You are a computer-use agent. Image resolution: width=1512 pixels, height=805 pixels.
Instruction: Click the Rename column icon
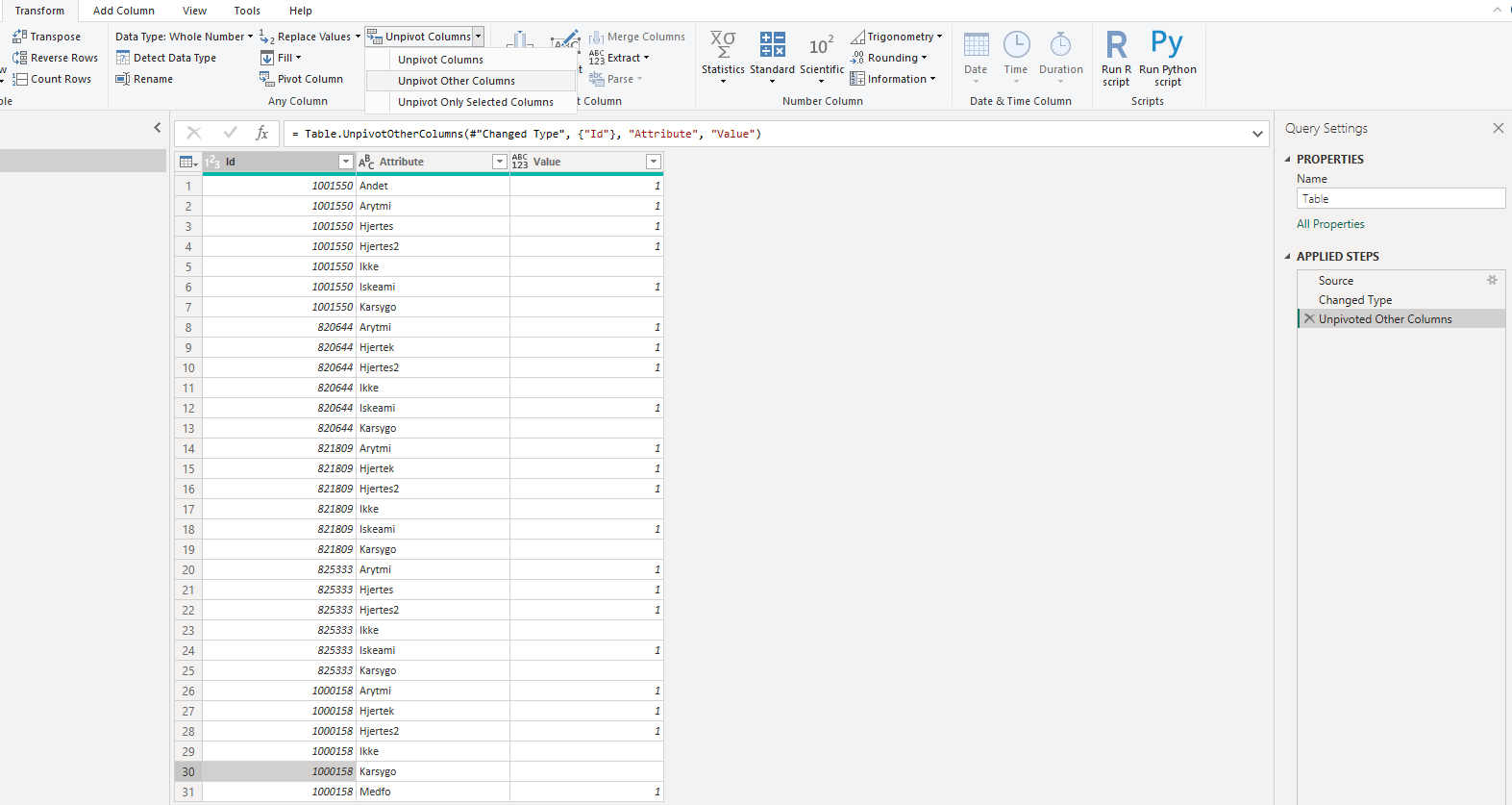[x=123, y=79]
